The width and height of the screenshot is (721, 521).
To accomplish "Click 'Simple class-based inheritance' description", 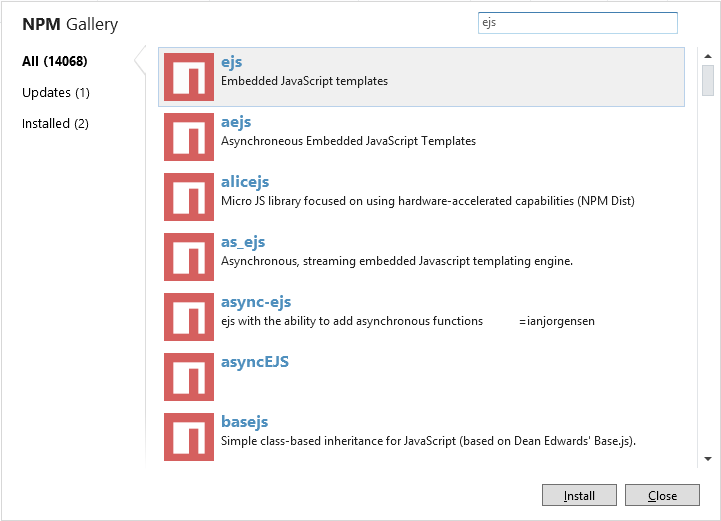I will tap(429, 441).
